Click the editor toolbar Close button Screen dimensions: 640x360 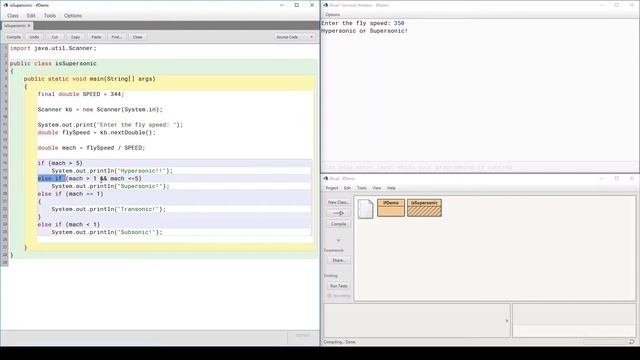coord(138,37)
